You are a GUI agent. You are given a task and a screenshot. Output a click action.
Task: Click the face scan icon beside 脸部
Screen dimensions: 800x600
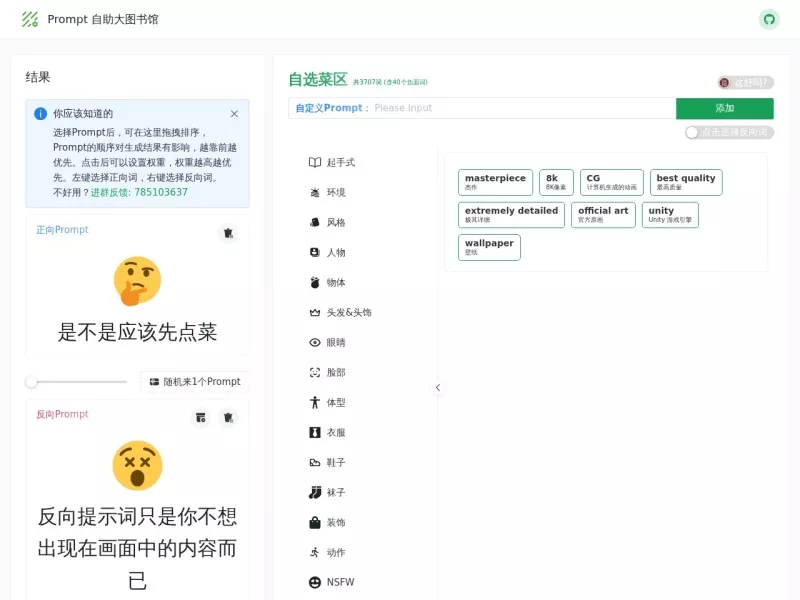315,372
